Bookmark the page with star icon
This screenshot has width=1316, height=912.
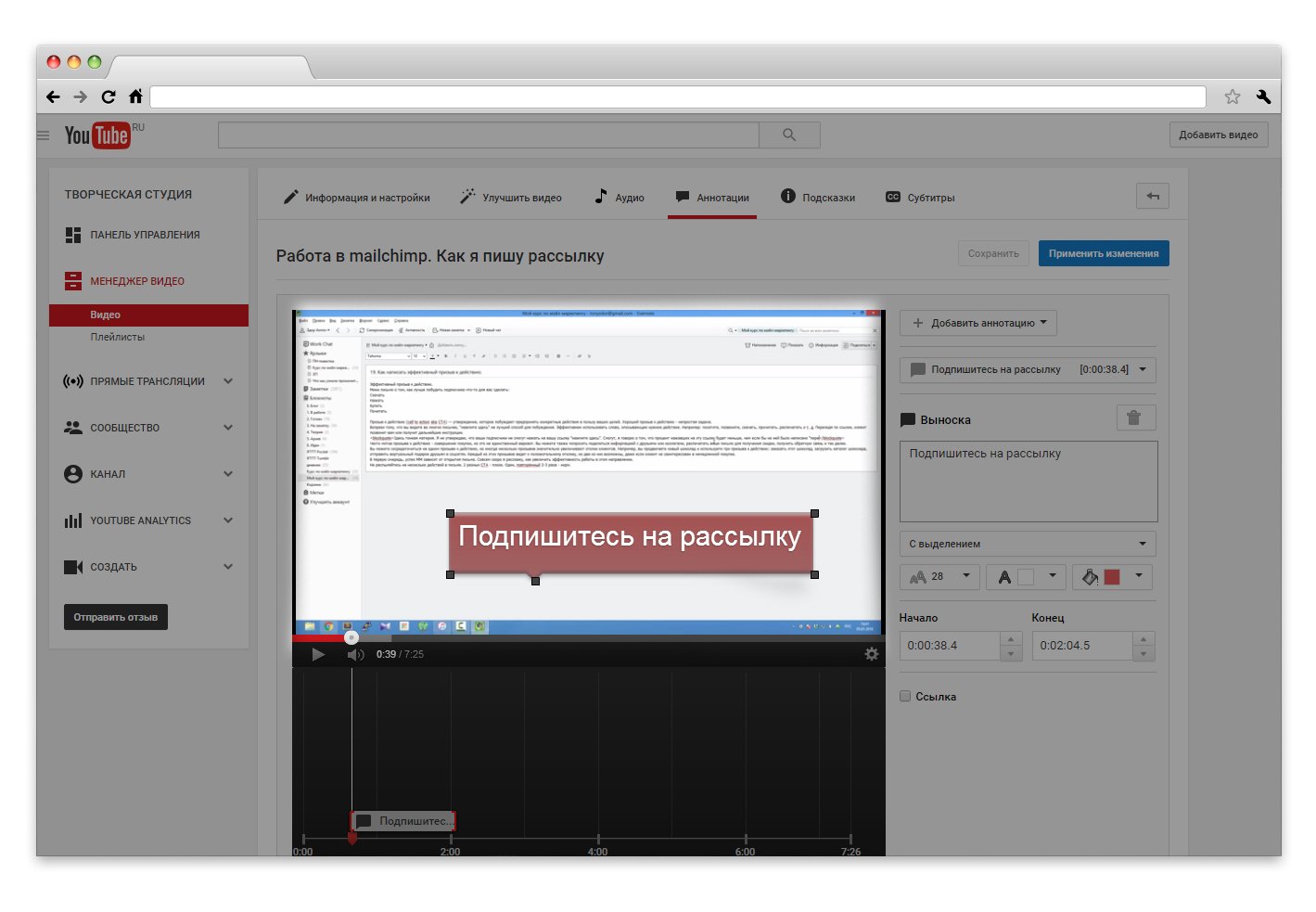(x=1232, y=96)
